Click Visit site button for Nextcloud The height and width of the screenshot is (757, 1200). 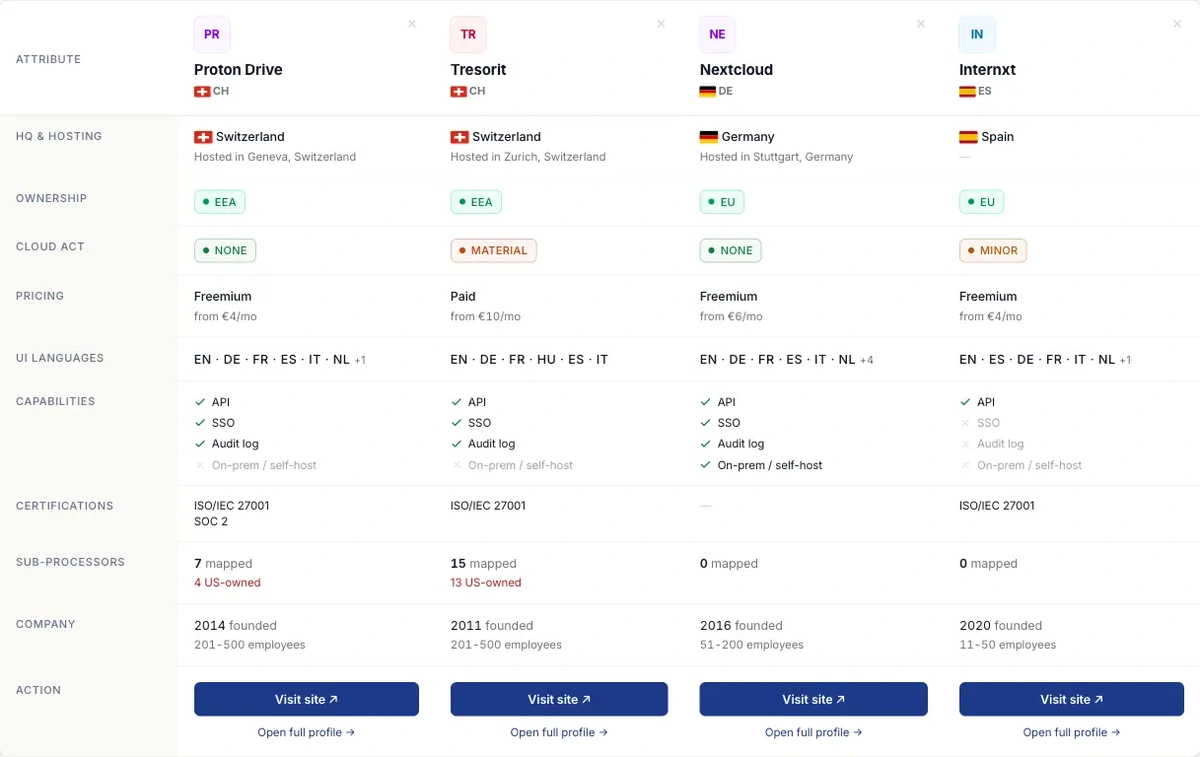pos(813,699)
